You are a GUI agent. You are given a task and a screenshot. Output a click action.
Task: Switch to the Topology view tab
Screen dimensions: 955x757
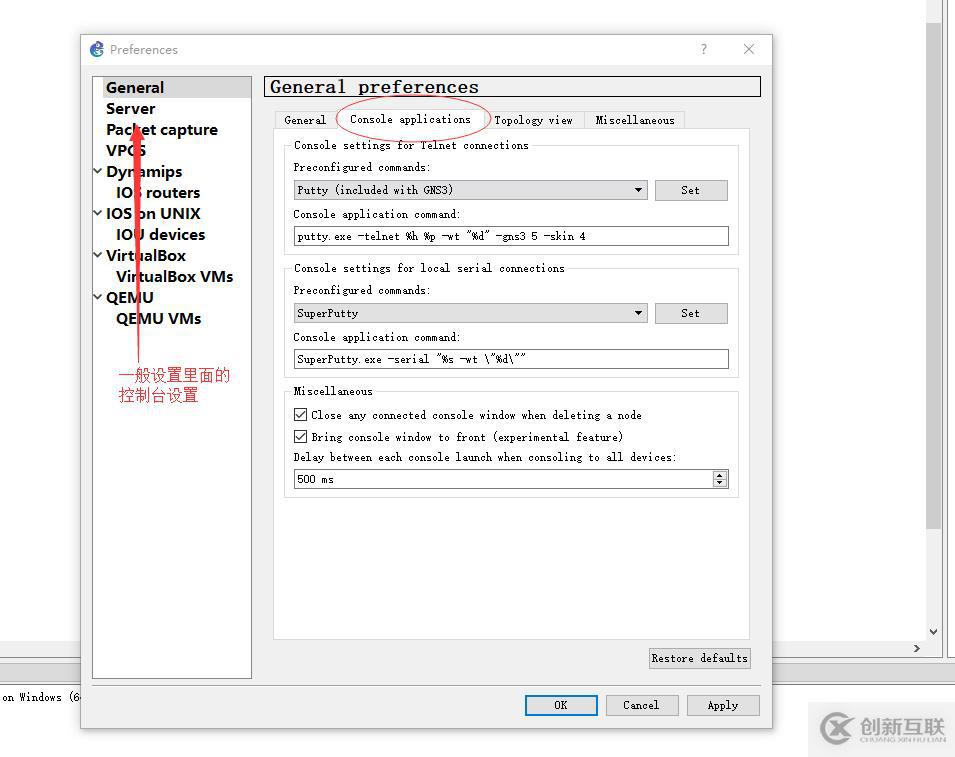(534, 120)
